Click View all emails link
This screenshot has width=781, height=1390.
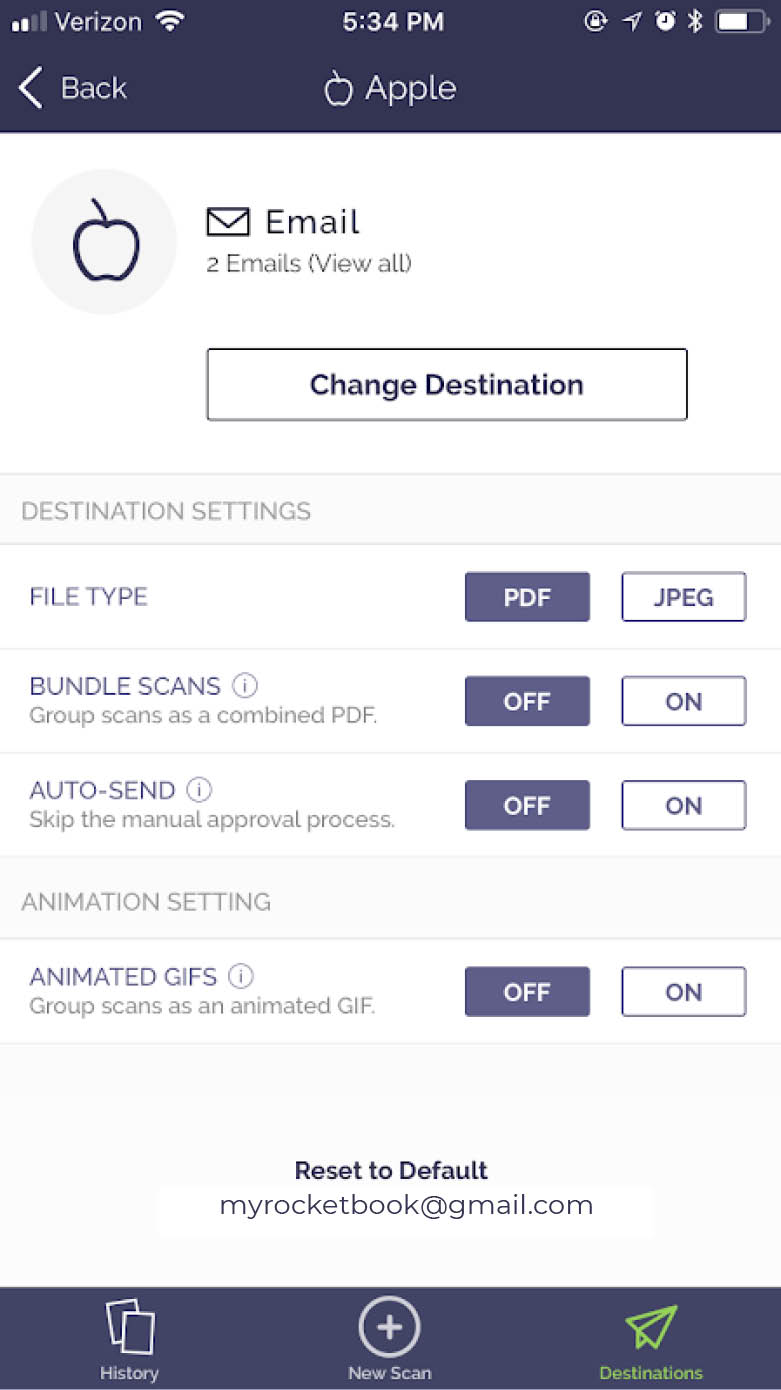360,264
